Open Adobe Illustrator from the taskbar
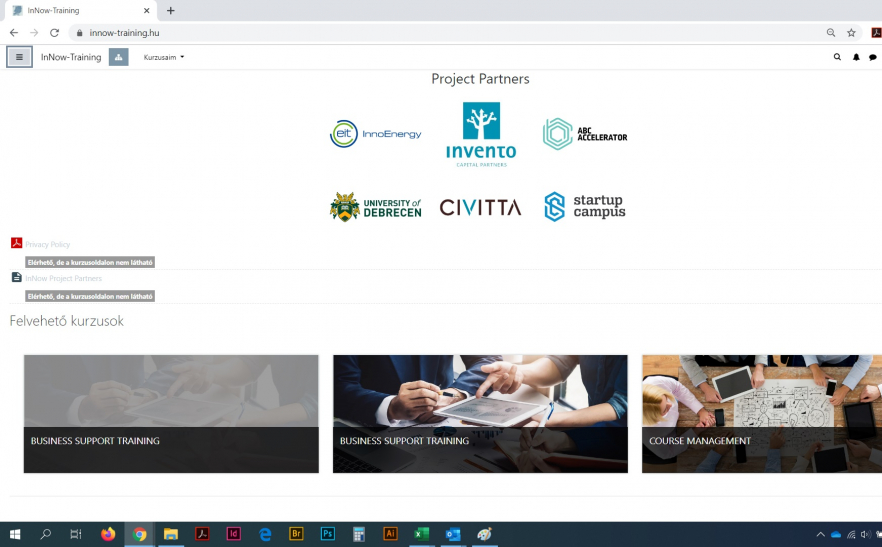The image size is (882, 547). [390, 534]
